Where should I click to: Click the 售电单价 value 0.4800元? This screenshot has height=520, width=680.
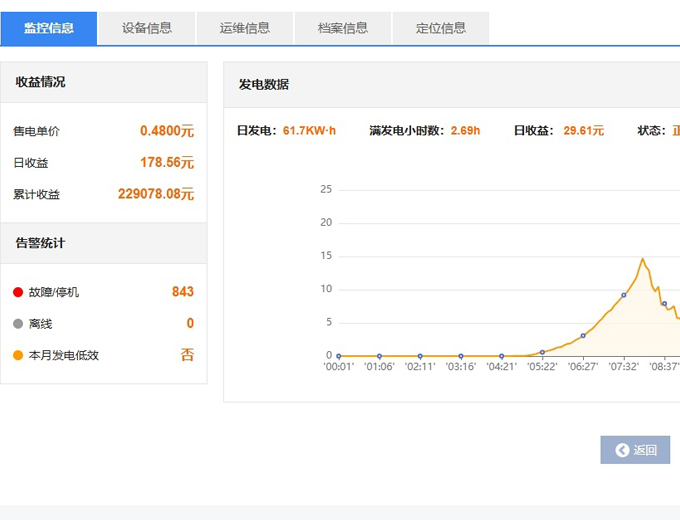[167, 131]
